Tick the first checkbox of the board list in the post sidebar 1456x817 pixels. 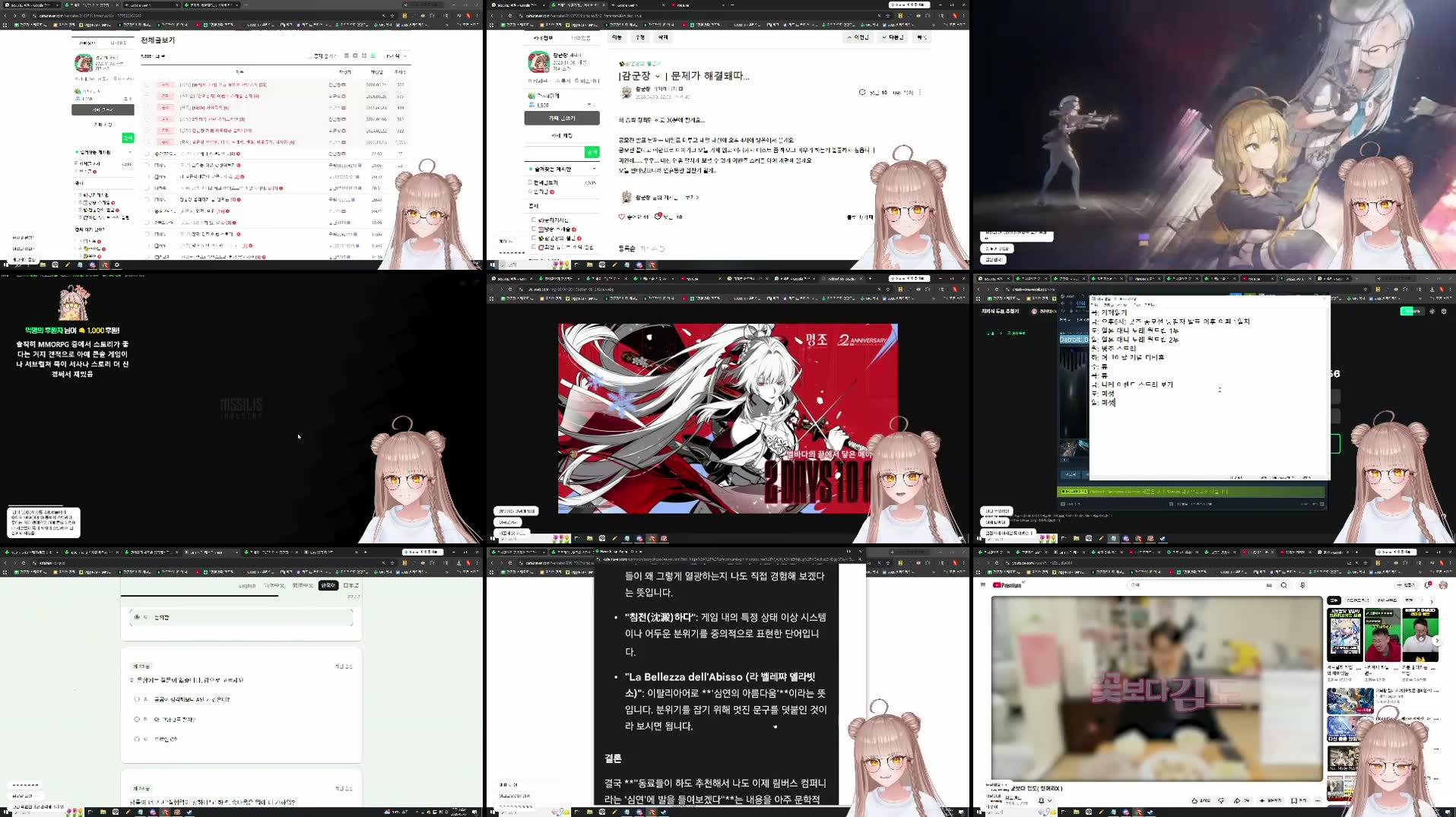tap(534, 220)
